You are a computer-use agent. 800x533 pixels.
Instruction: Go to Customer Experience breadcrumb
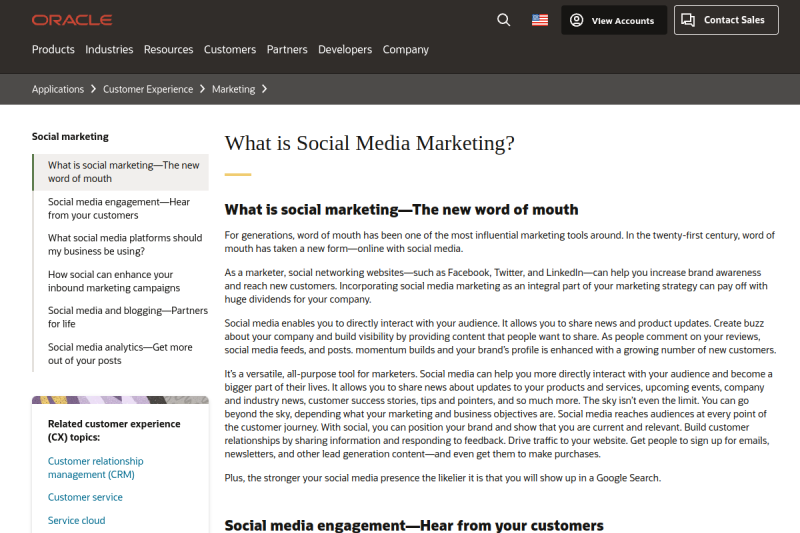pos(148,89)
